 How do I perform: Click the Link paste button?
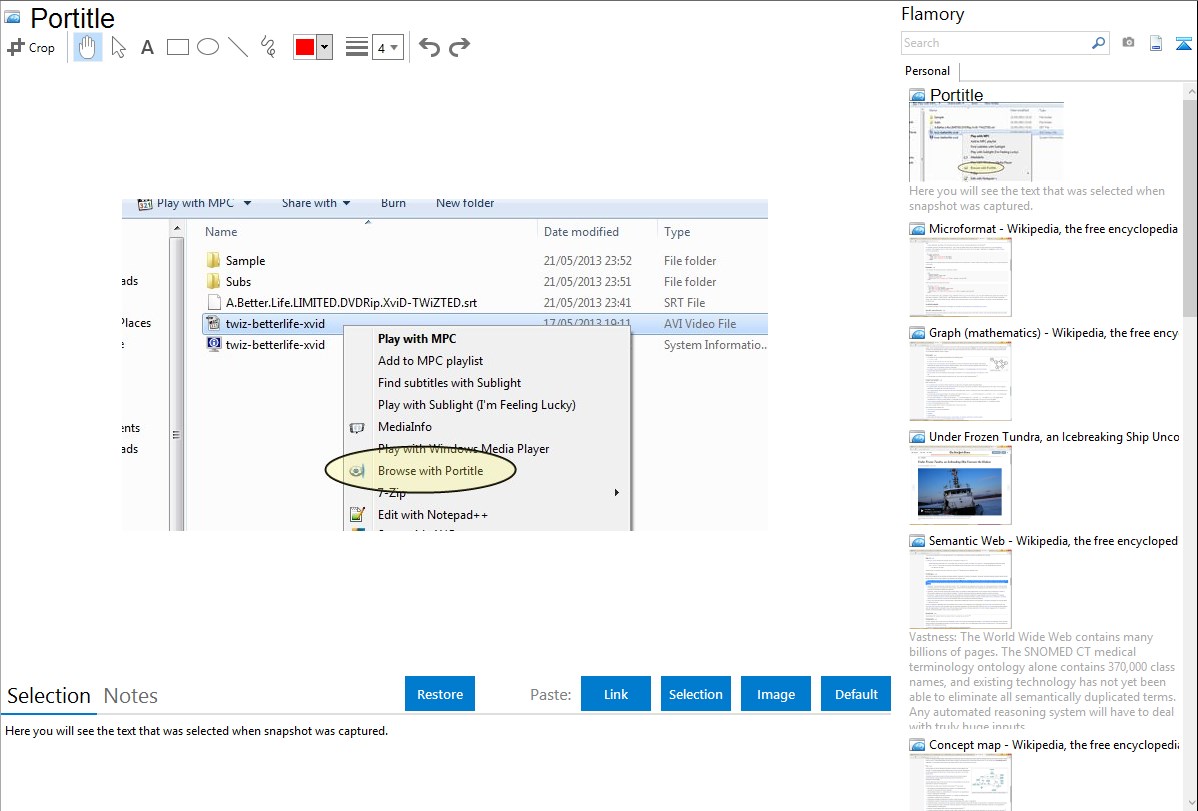pos(616,694)
